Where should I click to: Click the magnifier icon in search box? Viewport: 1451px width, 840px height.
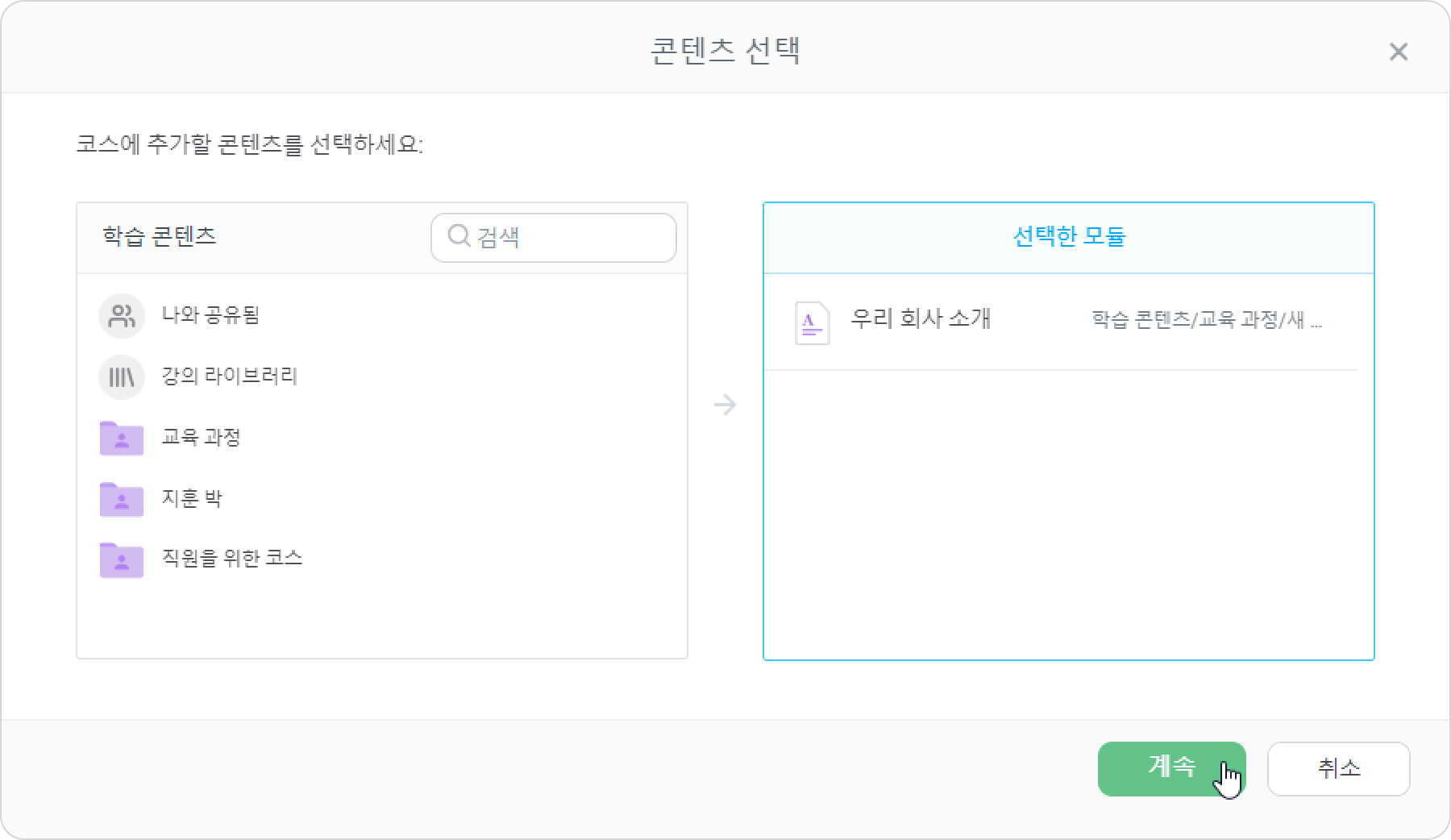pyautogui.click(x=459, y=235)
